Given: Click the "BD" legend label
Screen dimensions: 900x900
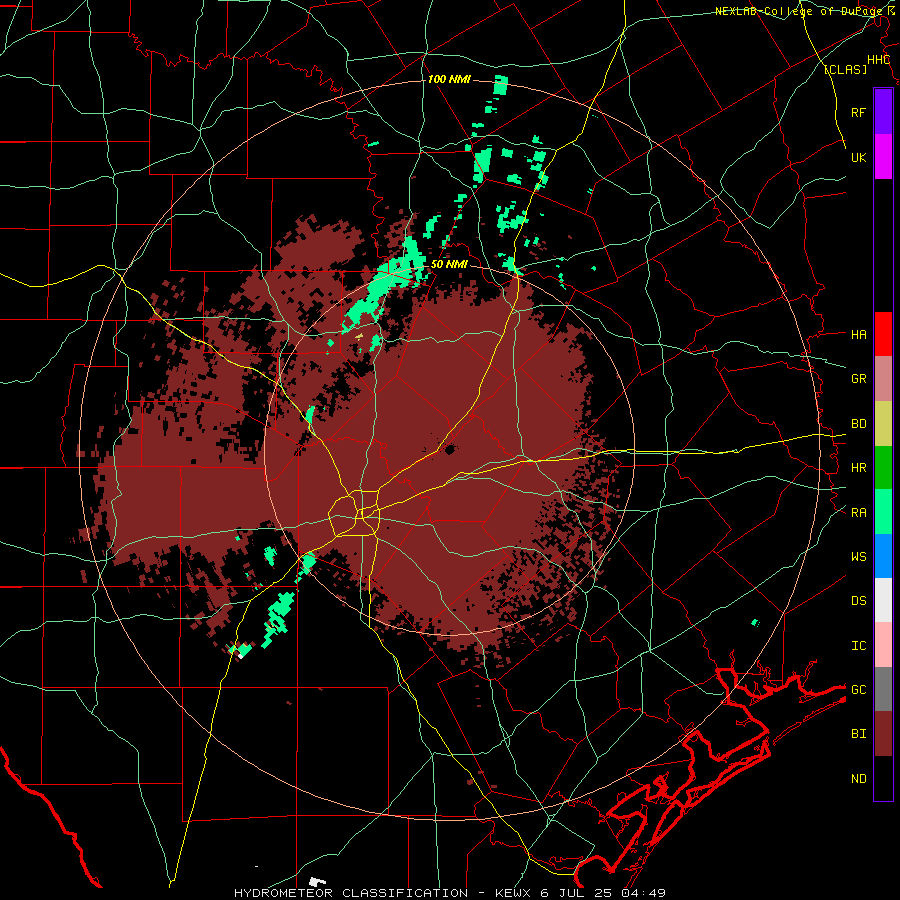Looking at the screenshot, I should 858,424.
